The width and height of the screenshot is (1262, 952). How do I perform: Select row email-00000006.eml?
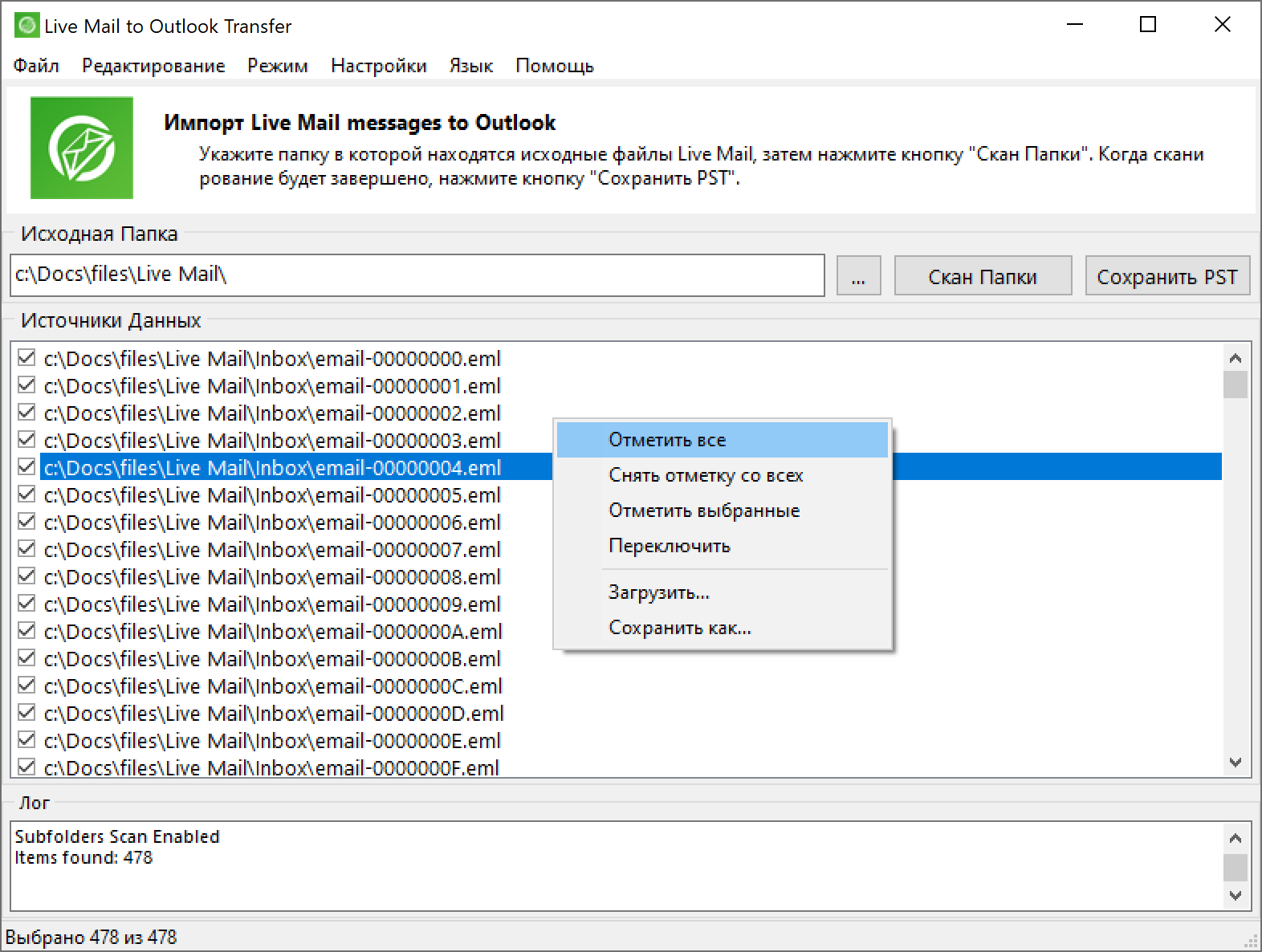tap(272, 523)
